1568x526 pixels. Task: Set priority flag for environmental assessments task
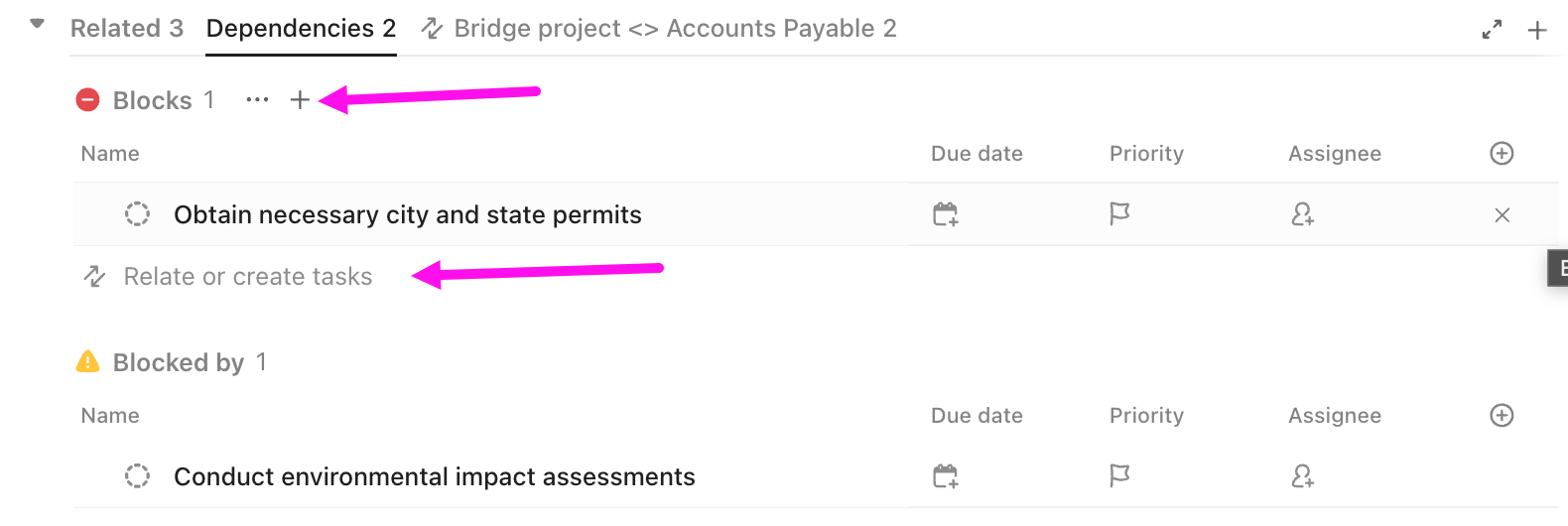point(1119,476)
